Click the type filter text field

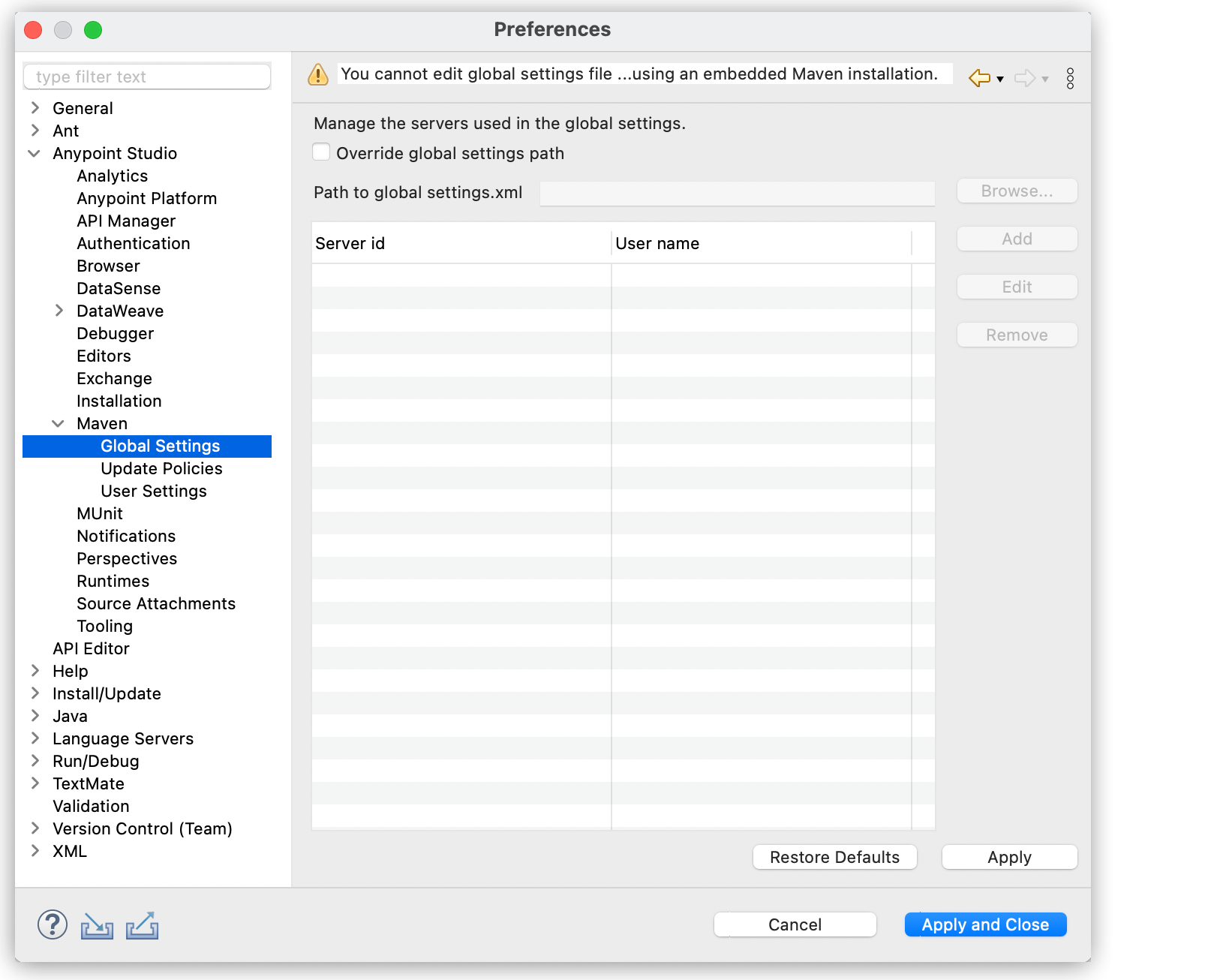(x=146, y=76)
